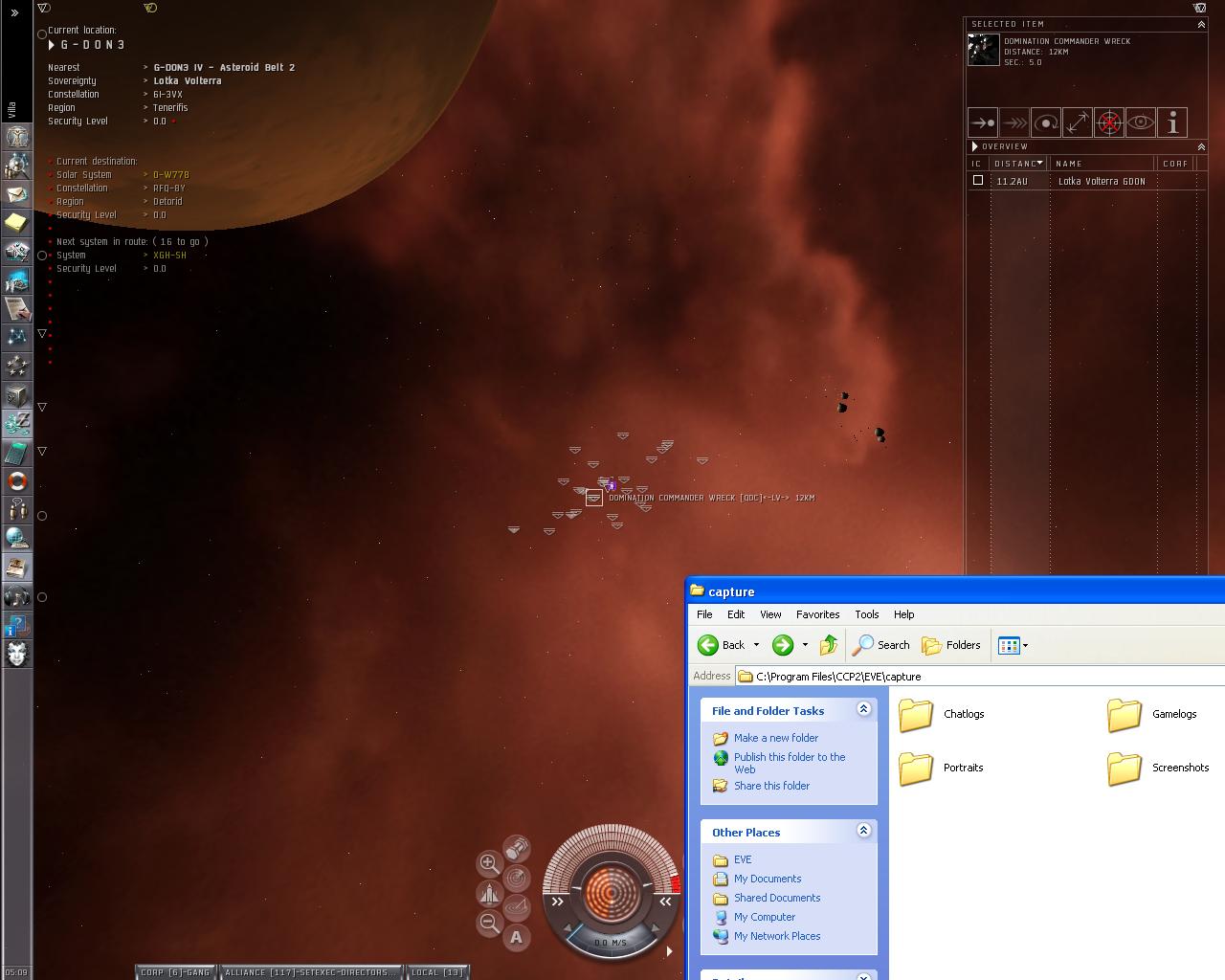Click the character portrait at the sidebar bottom
Image resolution: width=1225 pixels, height=980 pixels.
tap(17, 654)
